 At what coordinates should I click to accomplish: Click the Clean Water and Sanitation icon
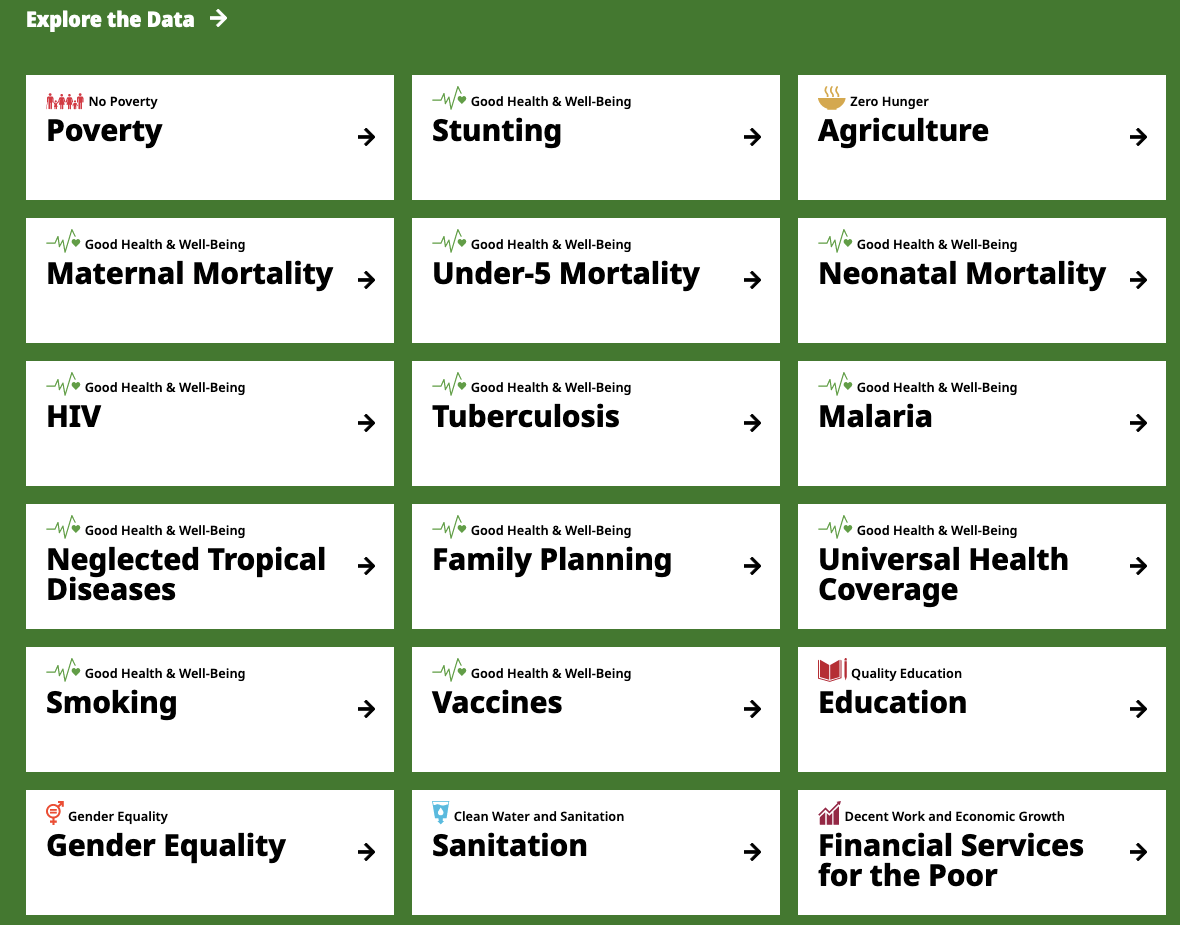(x=440, y=813)
